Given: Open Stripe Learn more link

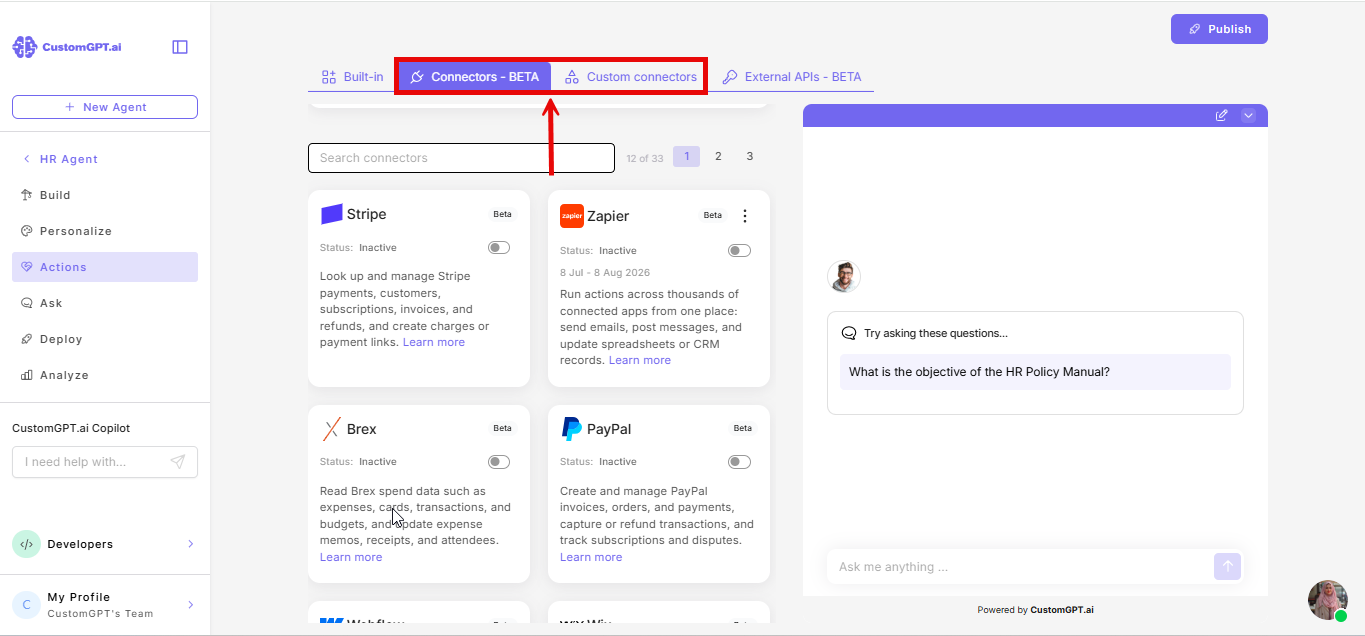Looking at the screenshot, I should click(434, 342).
